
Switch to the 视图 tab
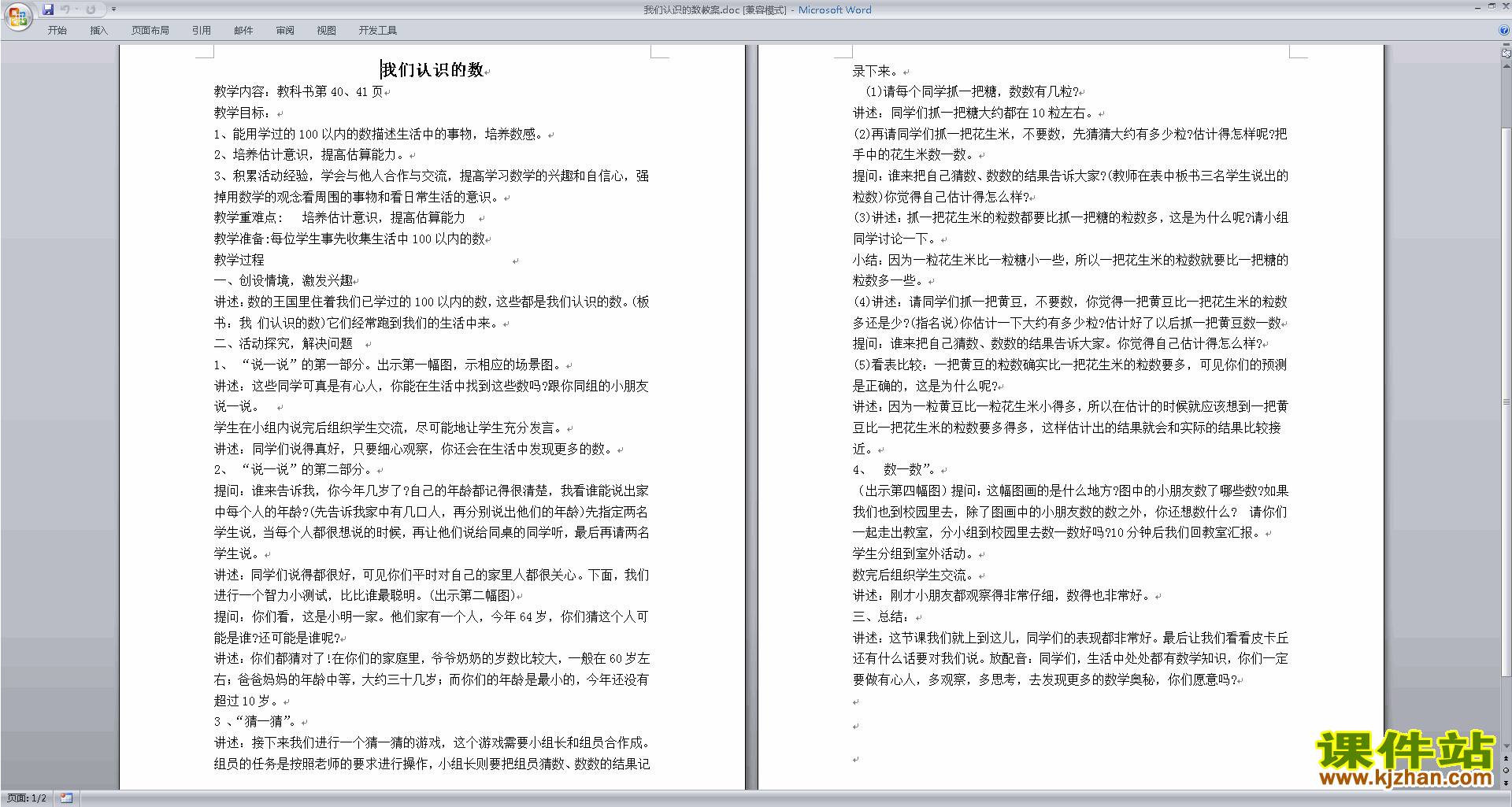327,30
